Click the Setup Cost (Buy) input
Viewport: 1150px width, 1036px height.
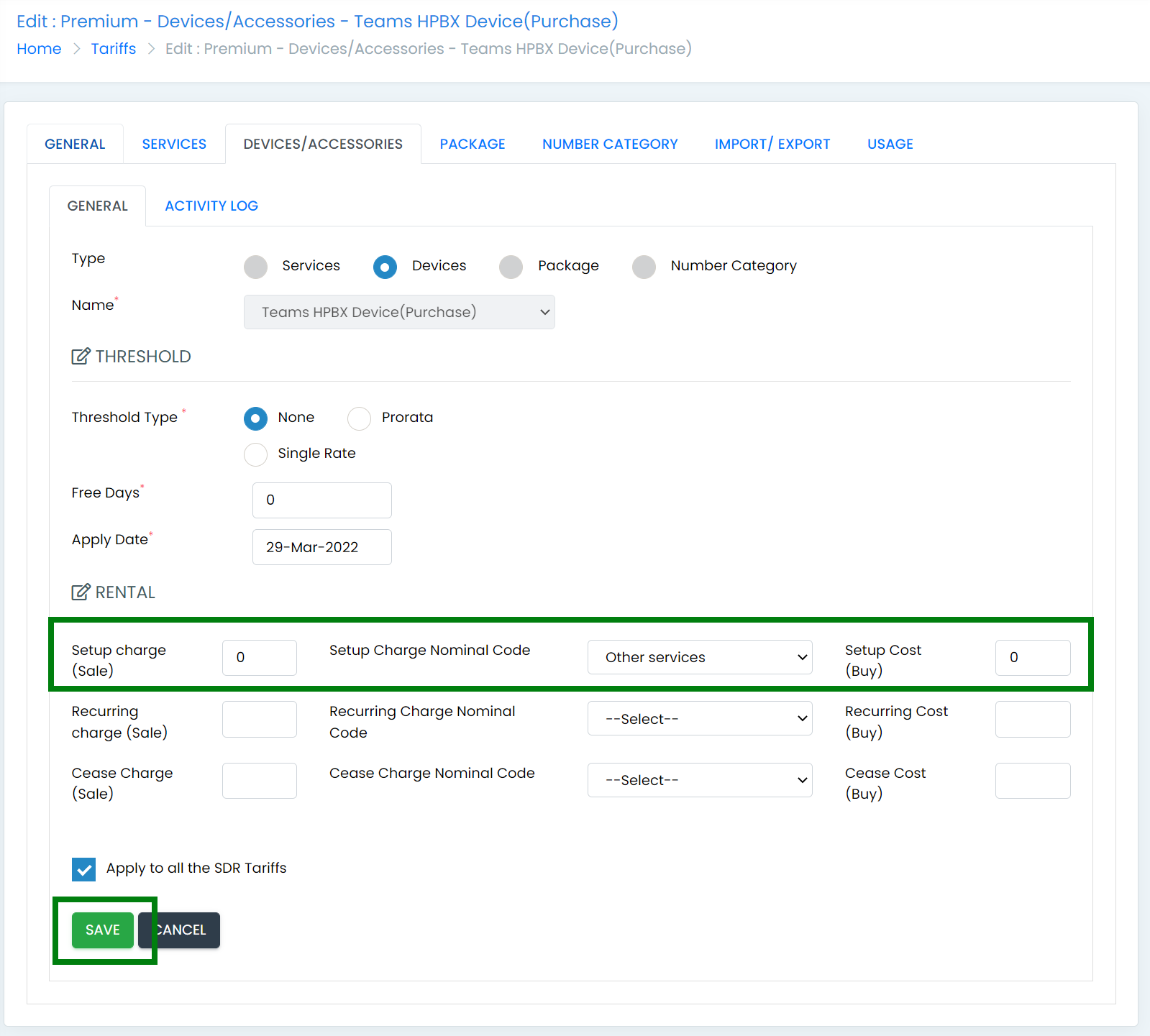coord(1033,658)
